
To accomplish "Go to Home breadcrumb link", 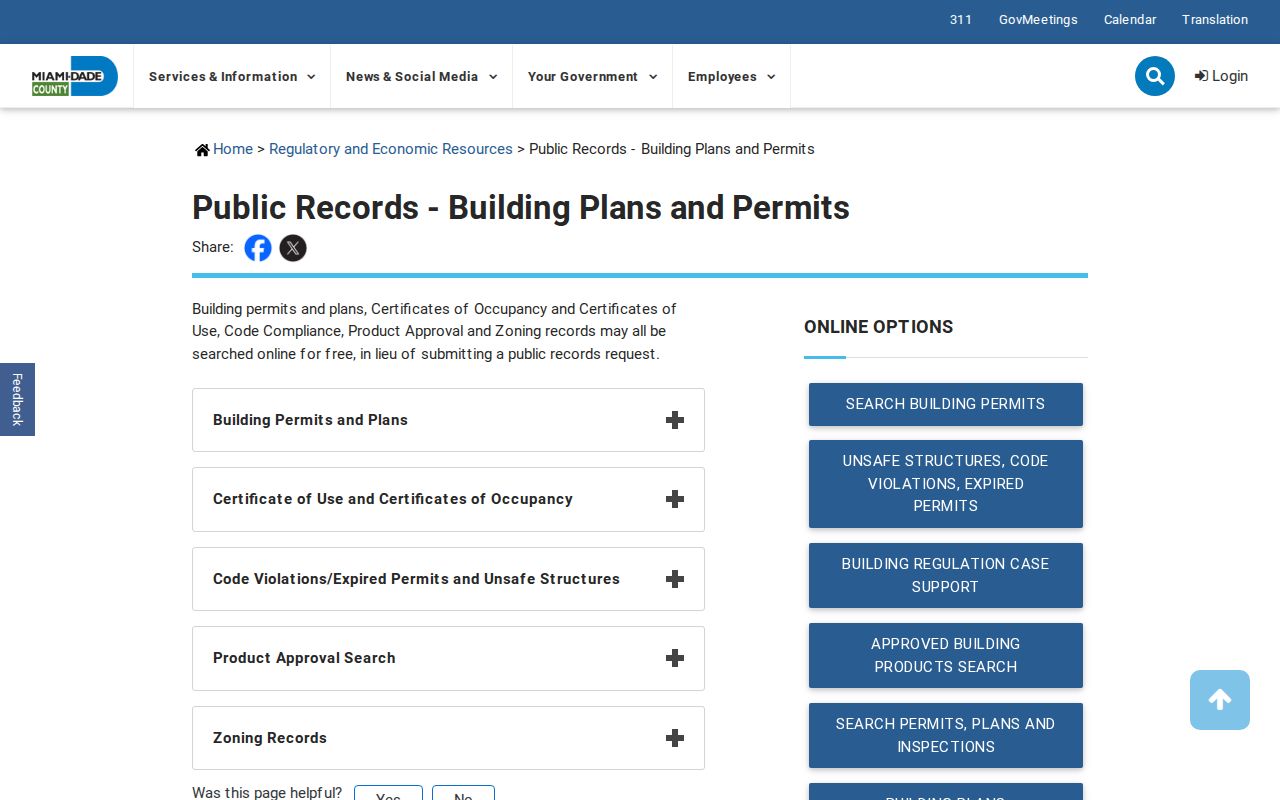I will [x=233, y=149].
